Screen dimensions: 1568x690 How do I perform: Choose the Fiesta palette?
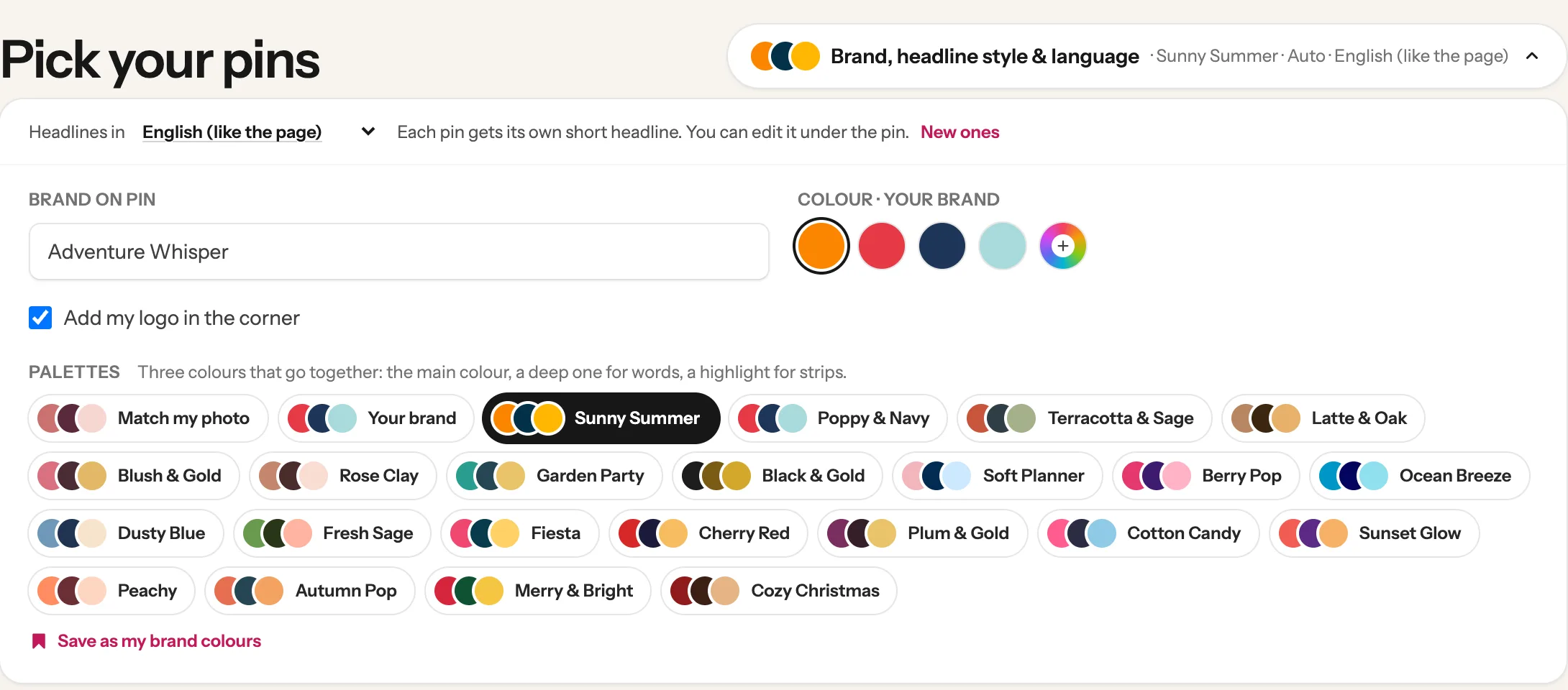[520, 533]
